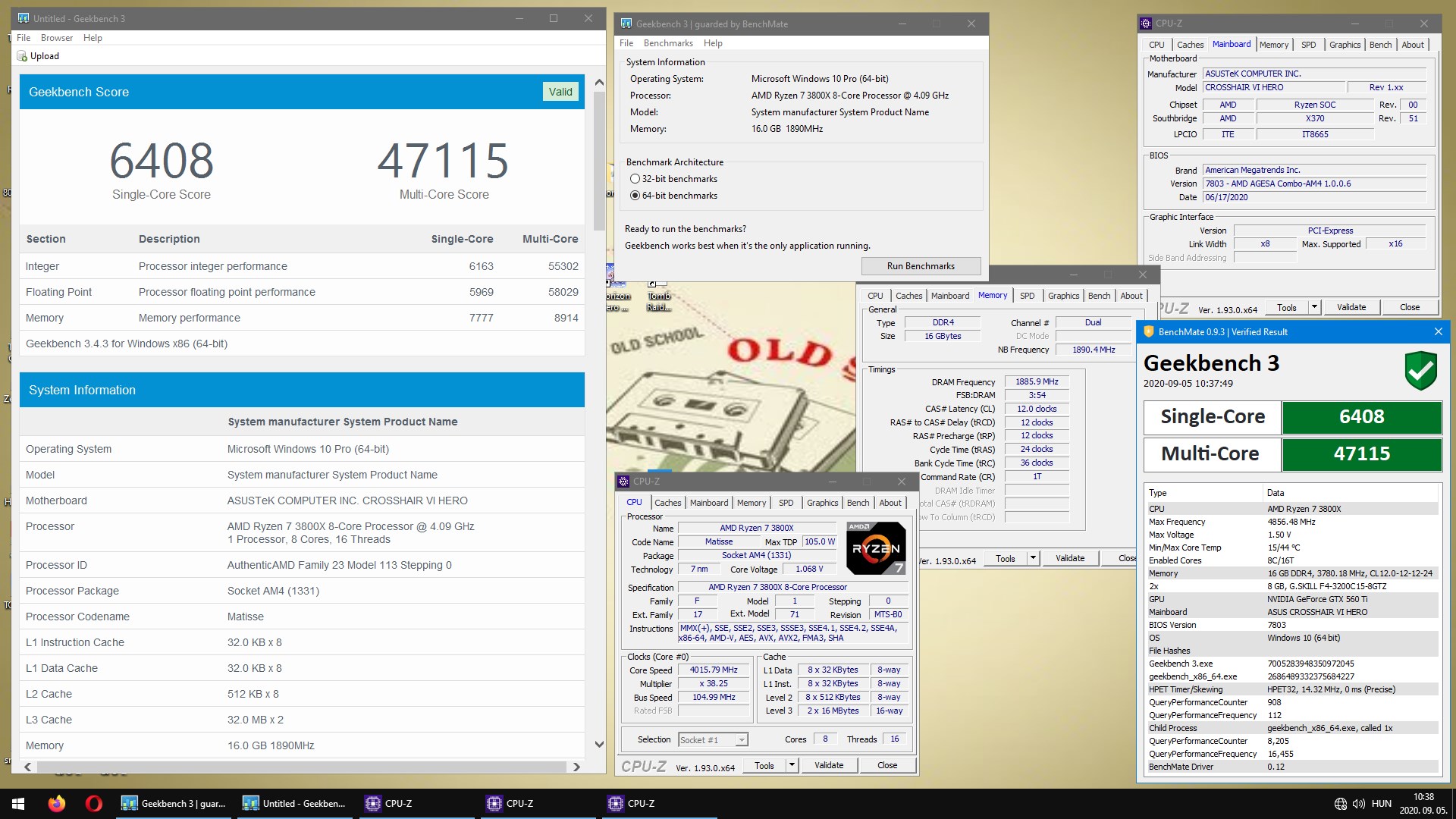1456x819 pixels.
Task: Click the NB Frequency 1890.4 MHz value
Action: [x=1094, y=350]
